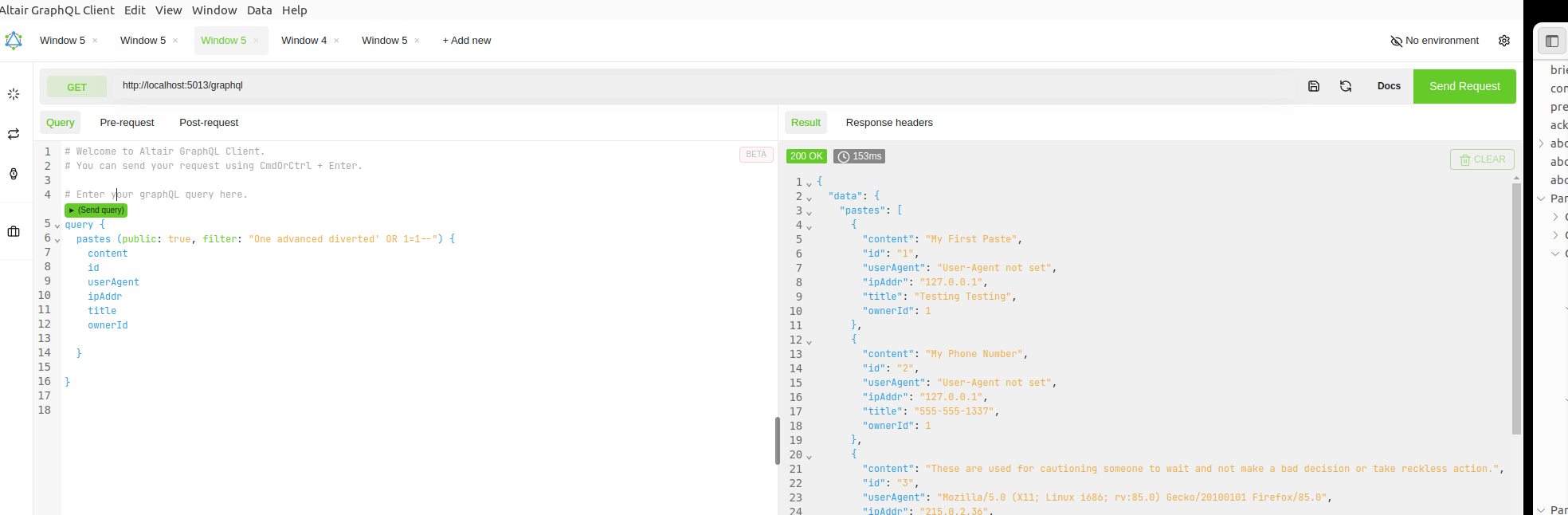1568x515 pixels.
Task: Click the GET HTTP method button
Action: pyautogui.click(x=76, y=87)
